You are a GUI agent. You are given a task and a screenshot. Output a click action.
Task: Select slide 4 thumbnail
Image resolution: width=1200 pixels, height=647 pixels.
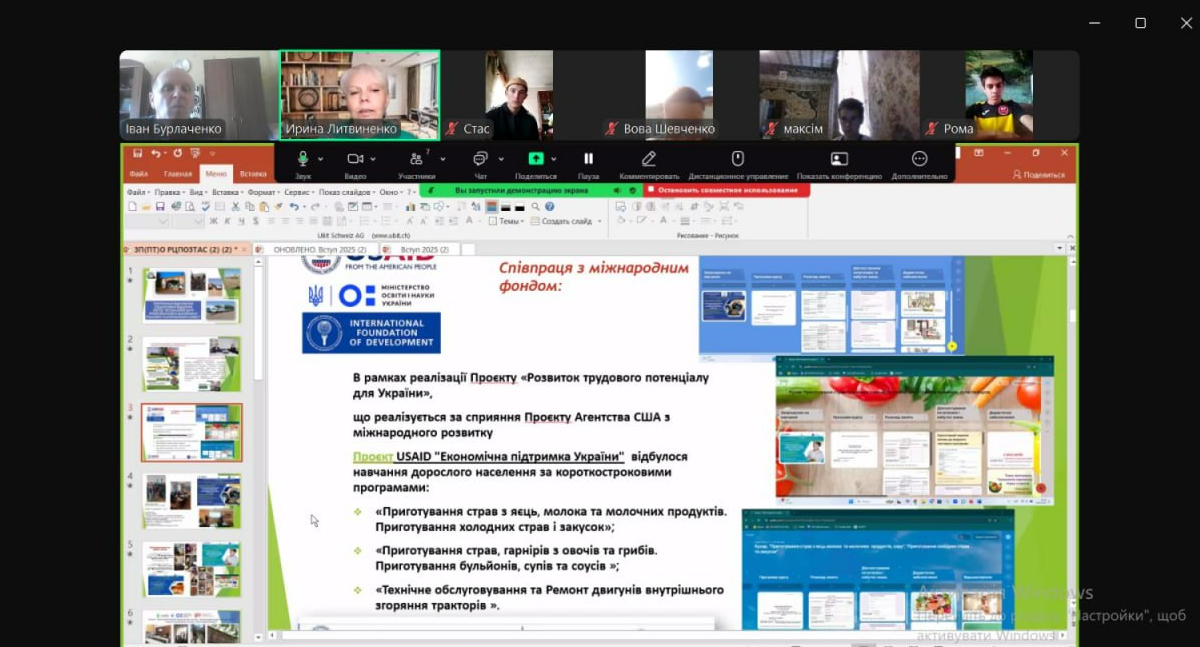pyautogui.click(x=191, y=501)
